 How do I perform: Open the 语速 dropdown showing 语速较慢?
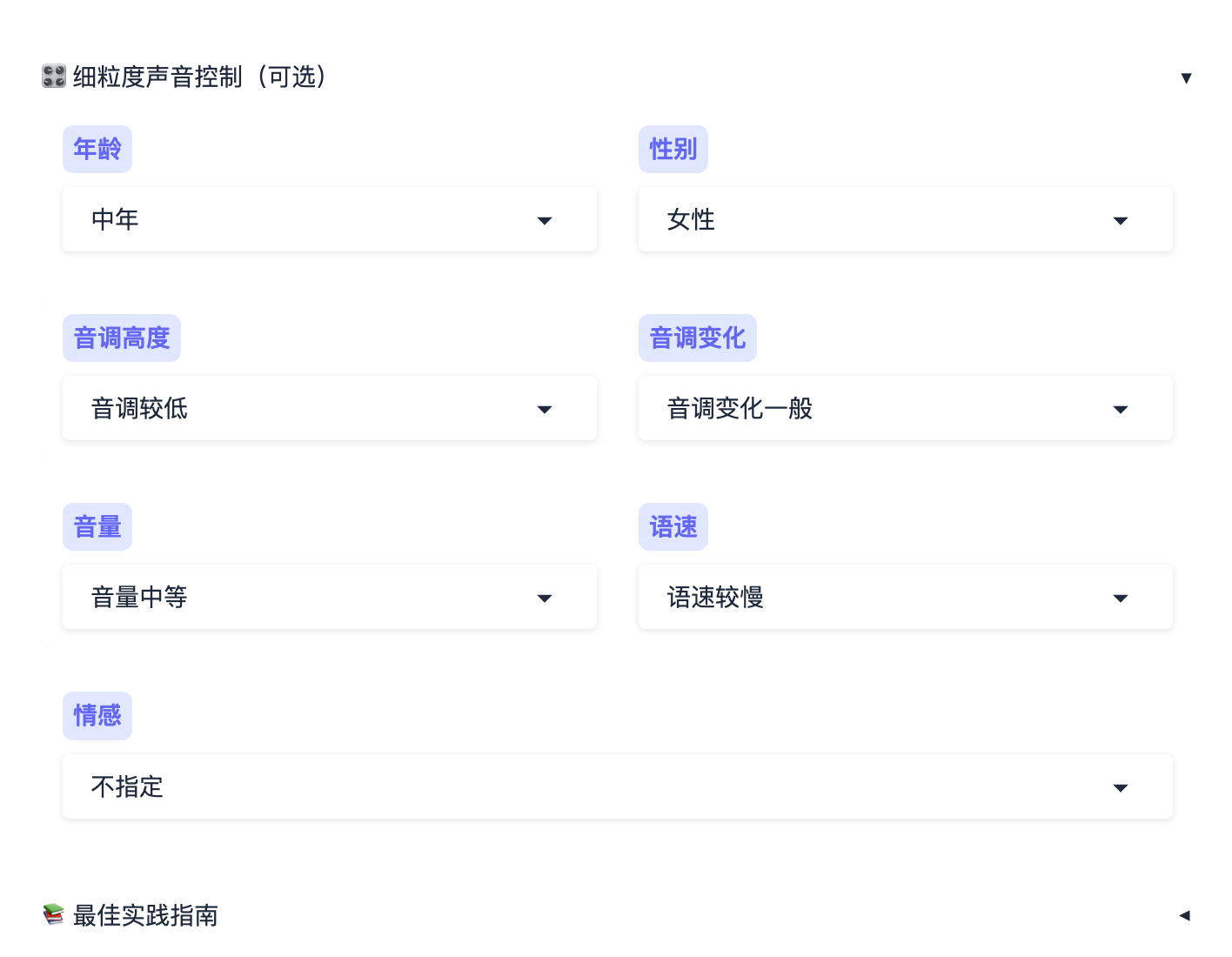[x=905, y=597]
